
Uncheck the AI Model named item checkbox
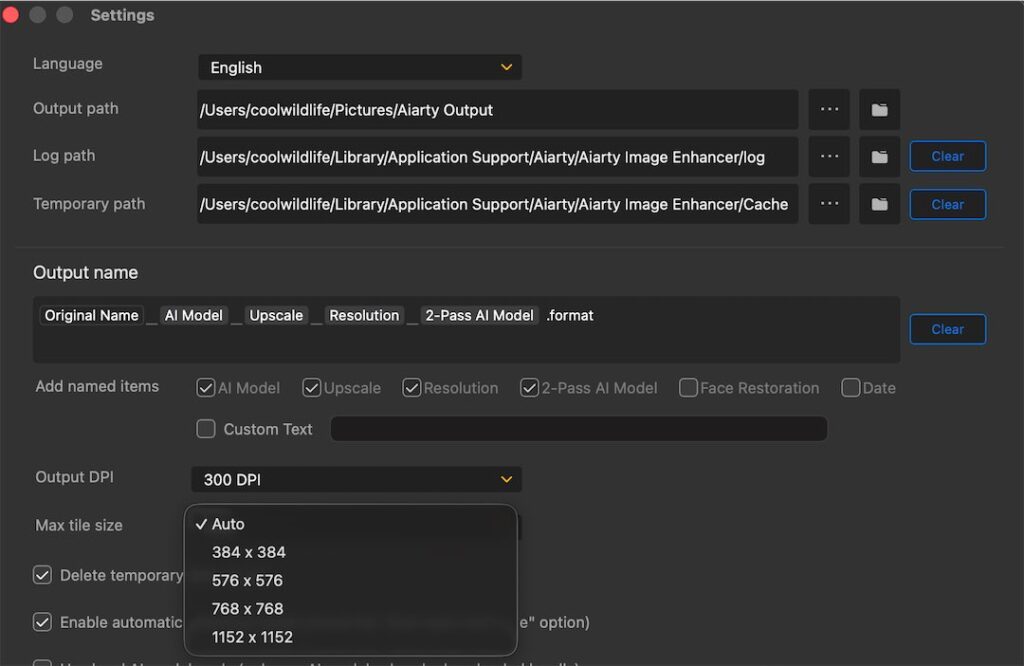tap(206, 388)
